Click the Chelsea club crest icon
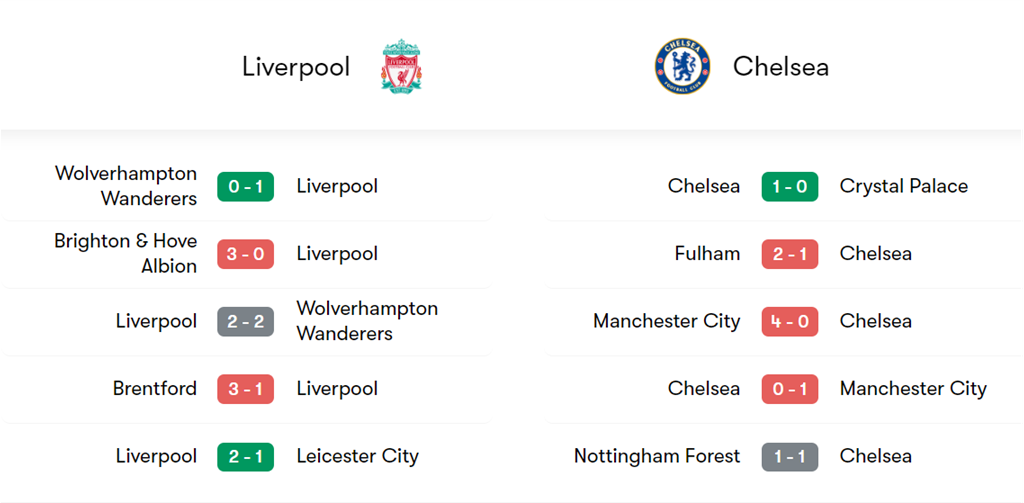 click(682, 67)
